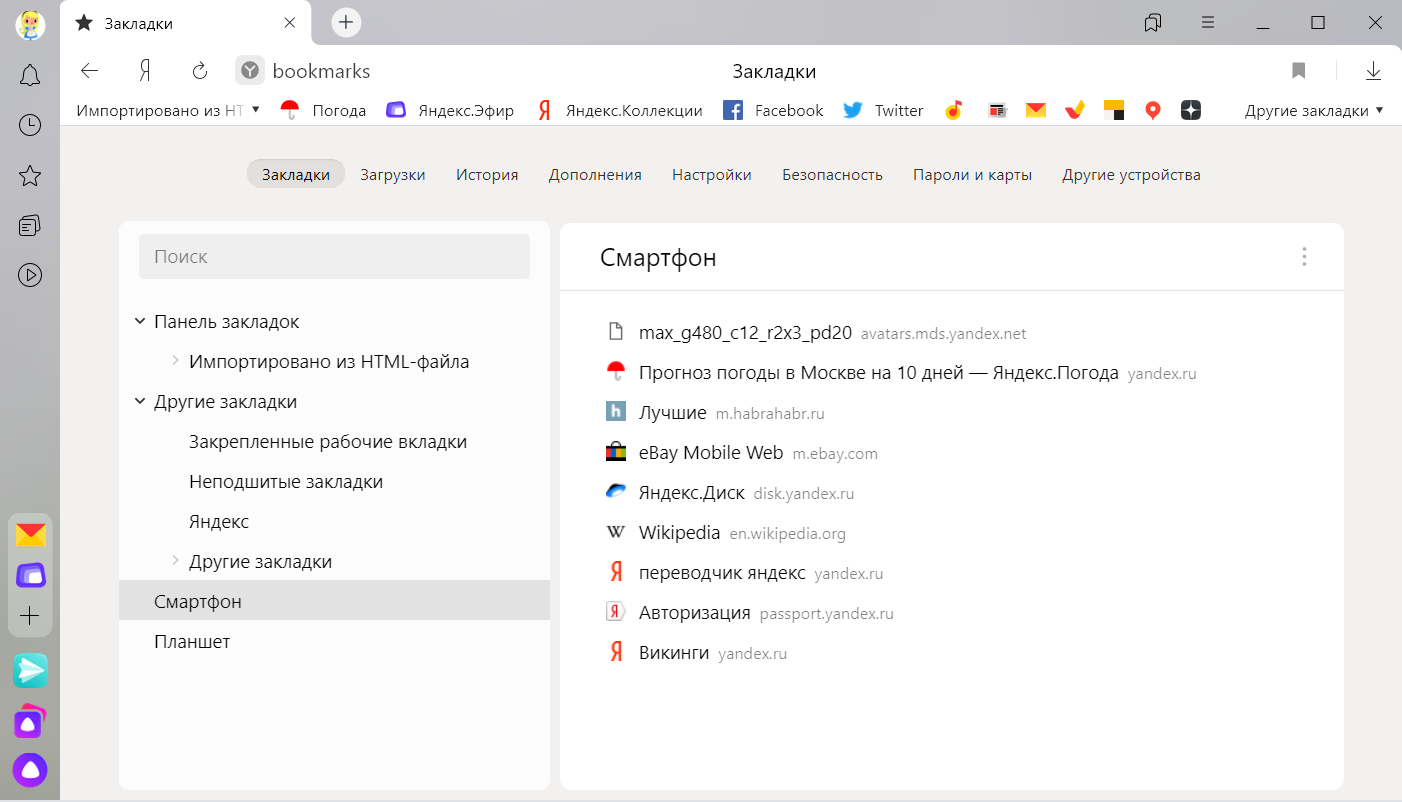Open Прогноз погоды в Москве bookmark
The width and height of the screenshot is (1402, 802).
coord(878,373)
